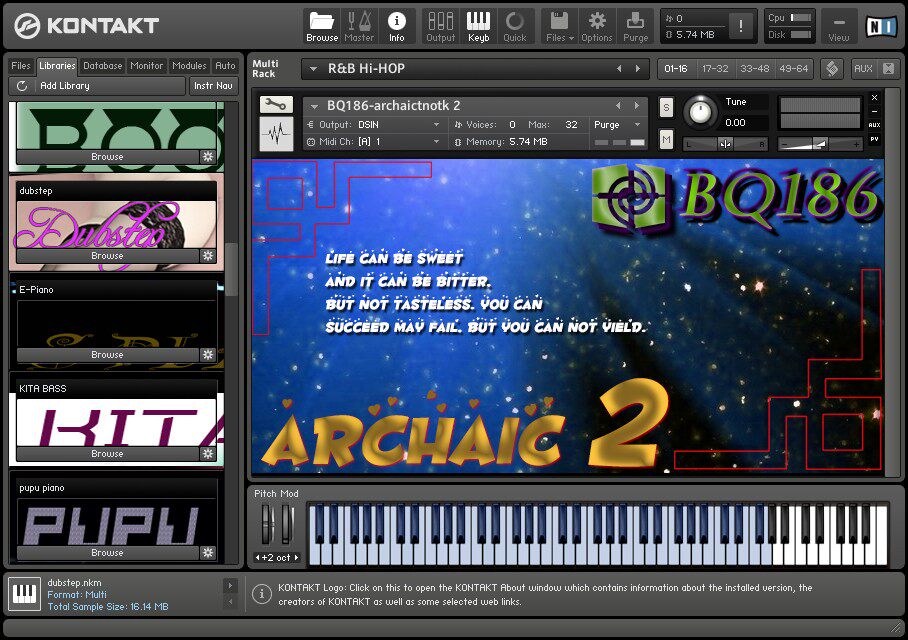
Task: Browse the pupu piano library
Action: tap(107, 553)
